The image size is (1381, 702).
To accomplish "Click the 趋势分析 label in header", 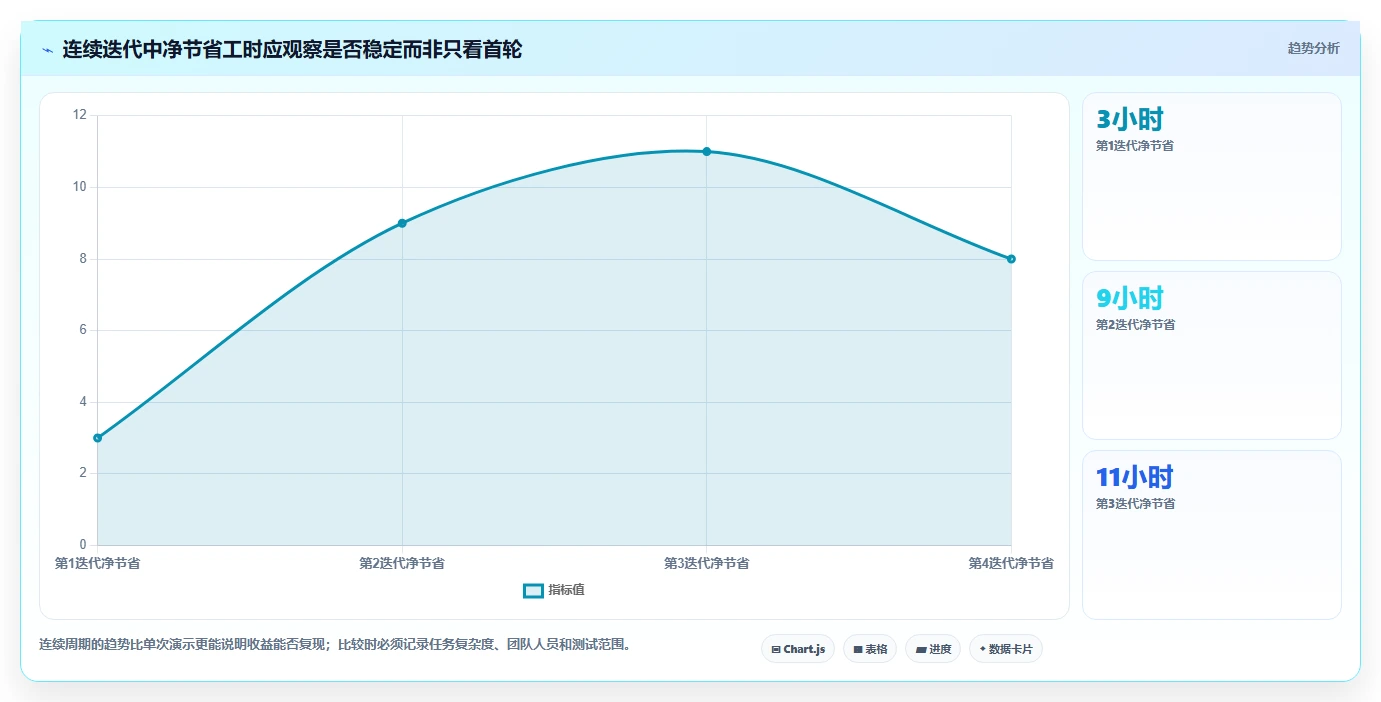I will coord(1313,48).
